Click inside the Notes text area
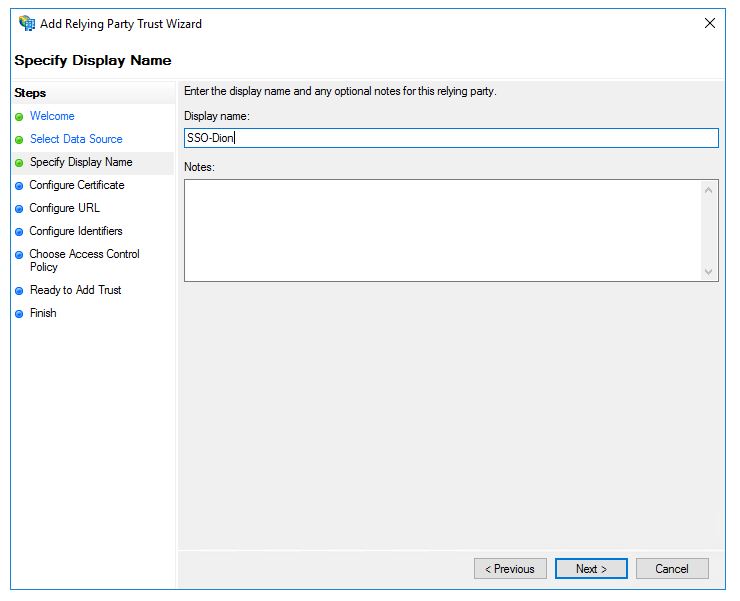Viewport: 740px width, 601px height. [x=443, y=230]
